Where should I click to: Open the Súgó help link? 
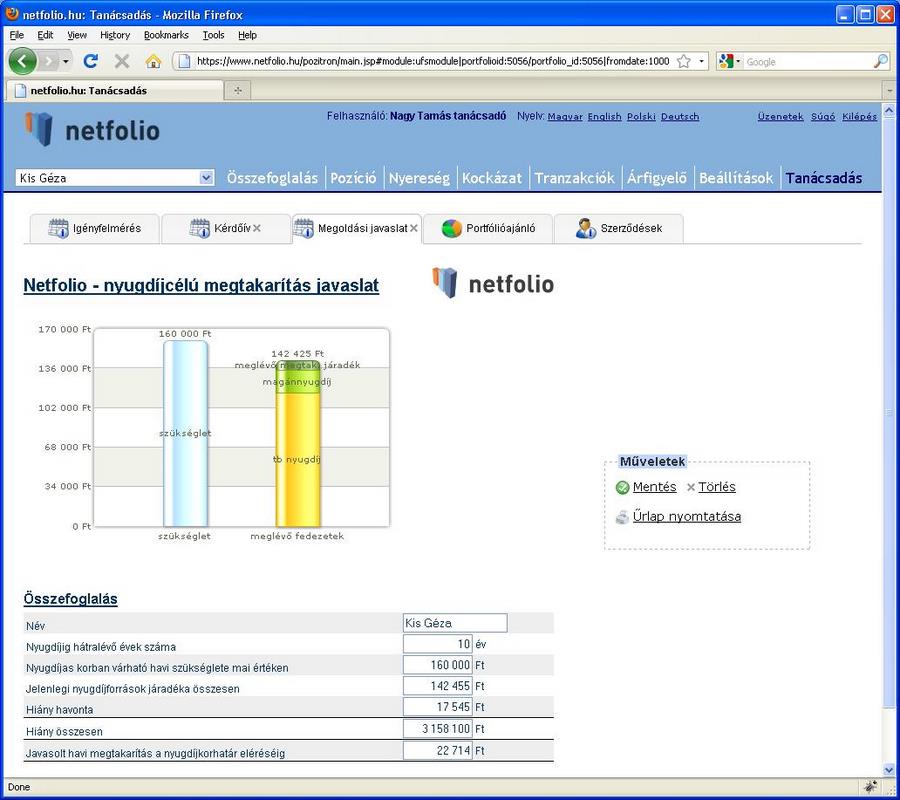[823, 116]
